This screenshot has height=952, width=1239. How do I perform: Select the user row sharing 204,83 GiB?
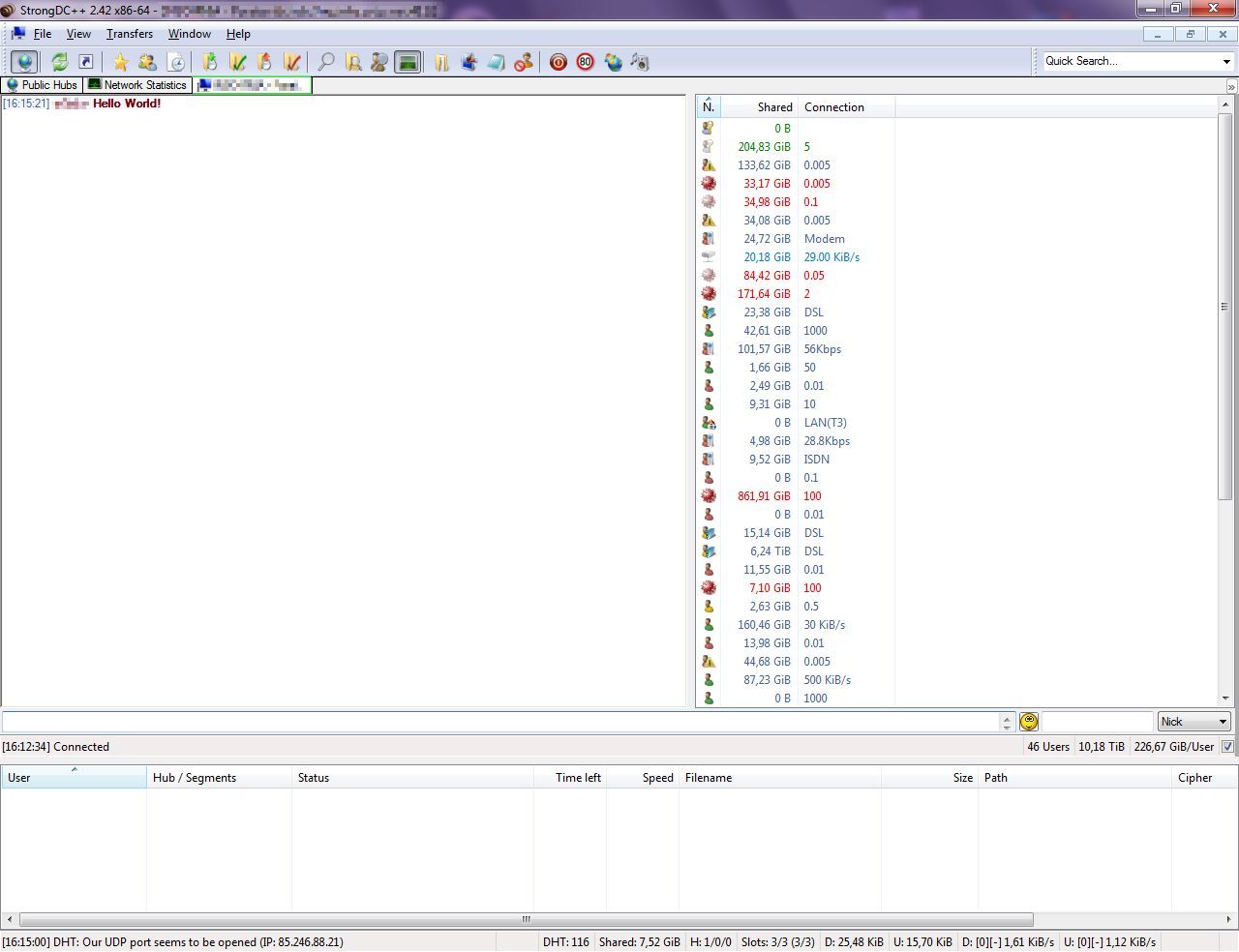(x=956, y=147)
